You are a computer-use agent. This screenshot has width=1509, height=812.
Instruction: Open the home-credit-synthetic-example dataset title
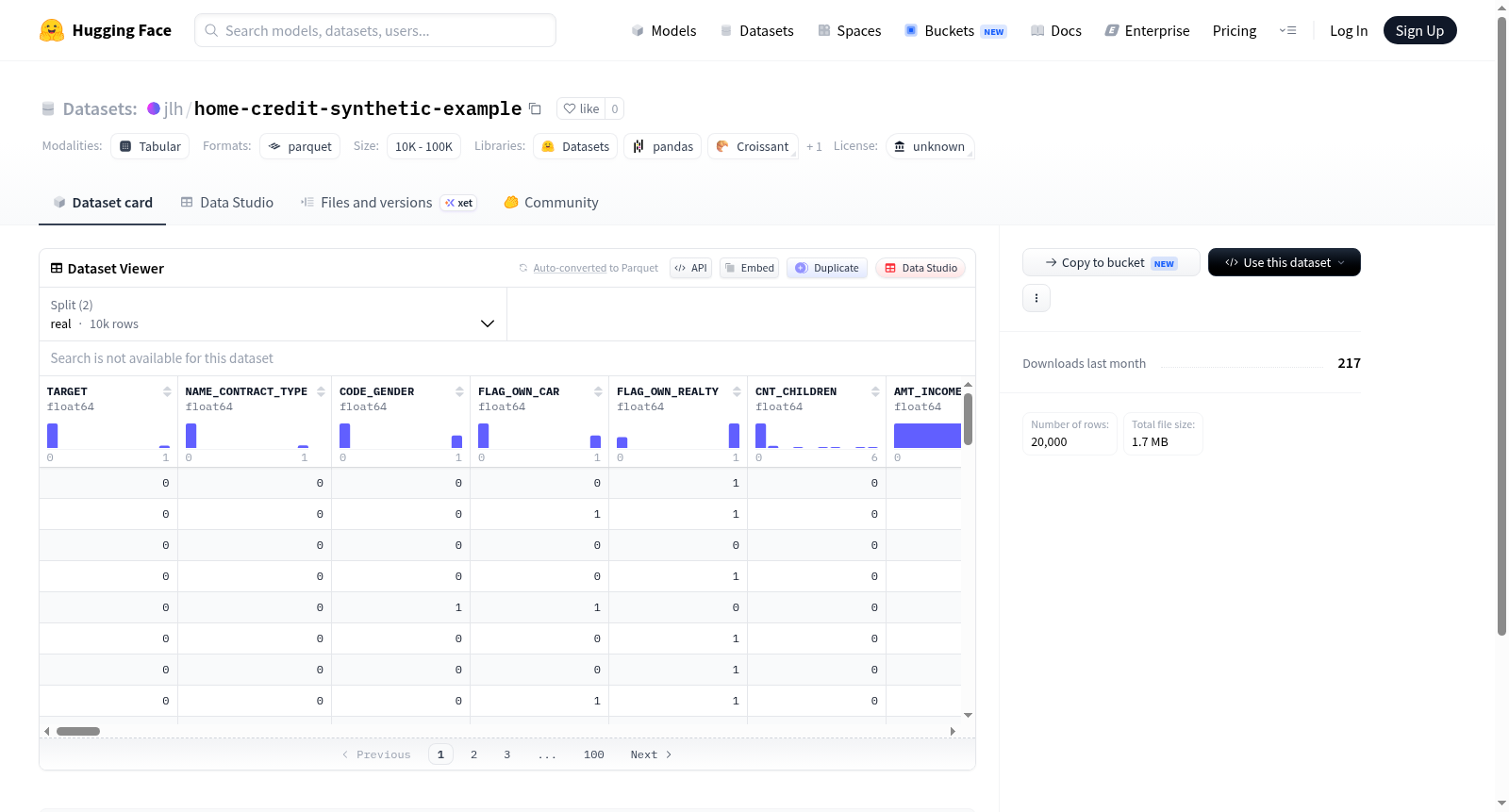coord(357,108)
